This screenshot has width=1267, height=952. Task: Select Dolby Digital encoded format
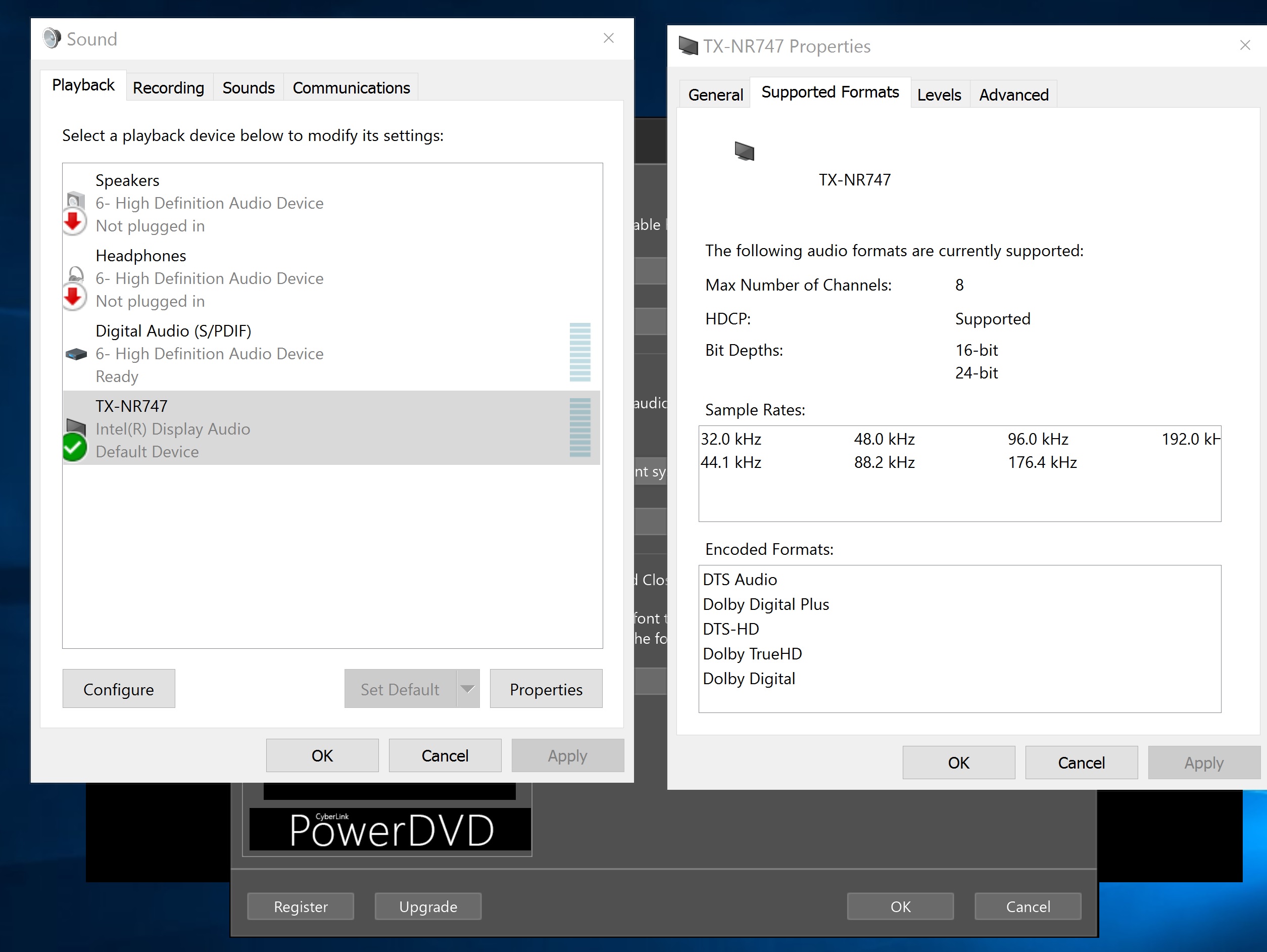pyautogui.click(x=749, y=678)
